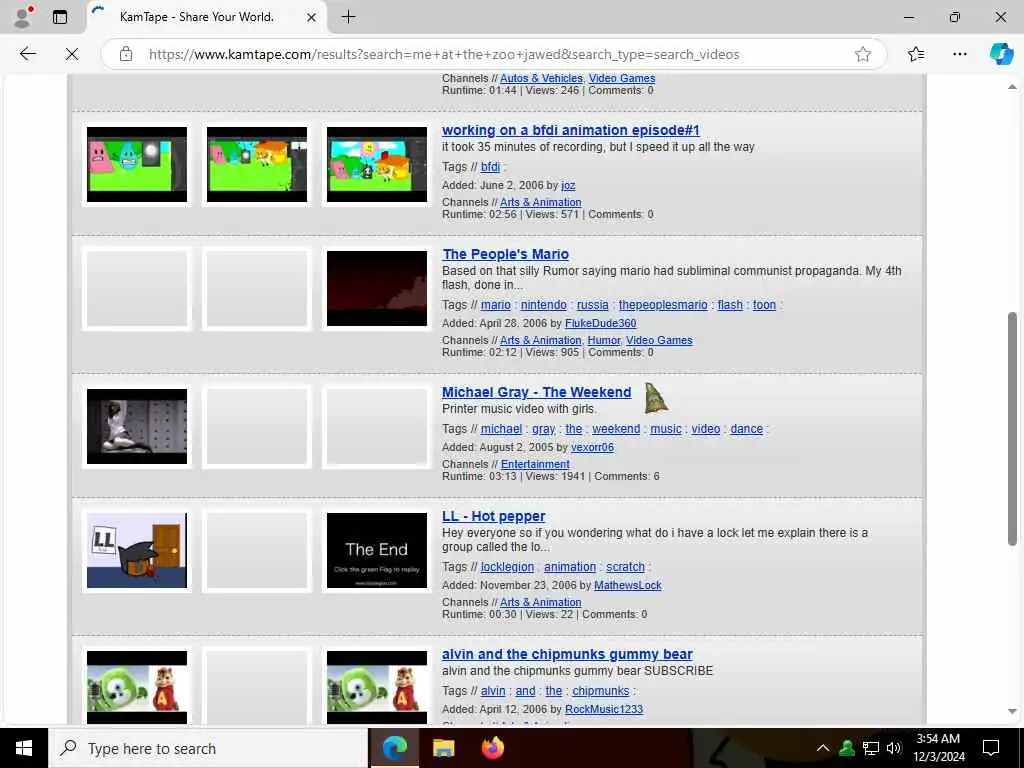The height and width of the screenshot is (768, 1024).
Task: Visit uploader RockMusic1233's profile
Action: click(x=604, y=709)
